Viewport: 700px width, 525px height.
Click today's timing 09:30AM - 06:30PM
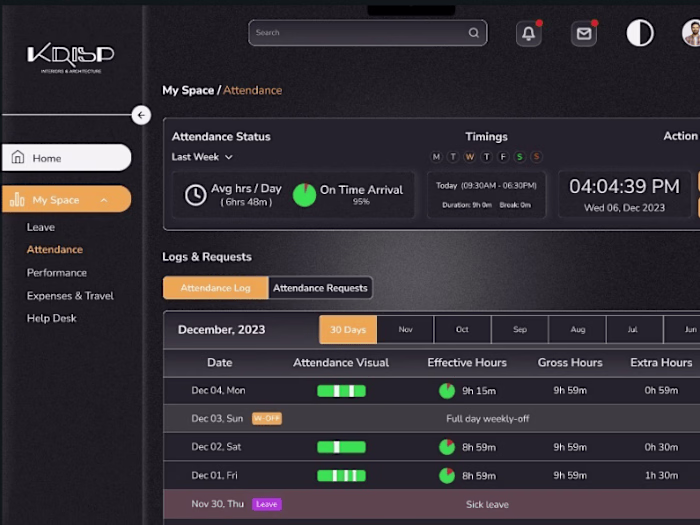[x=499, y=186]
